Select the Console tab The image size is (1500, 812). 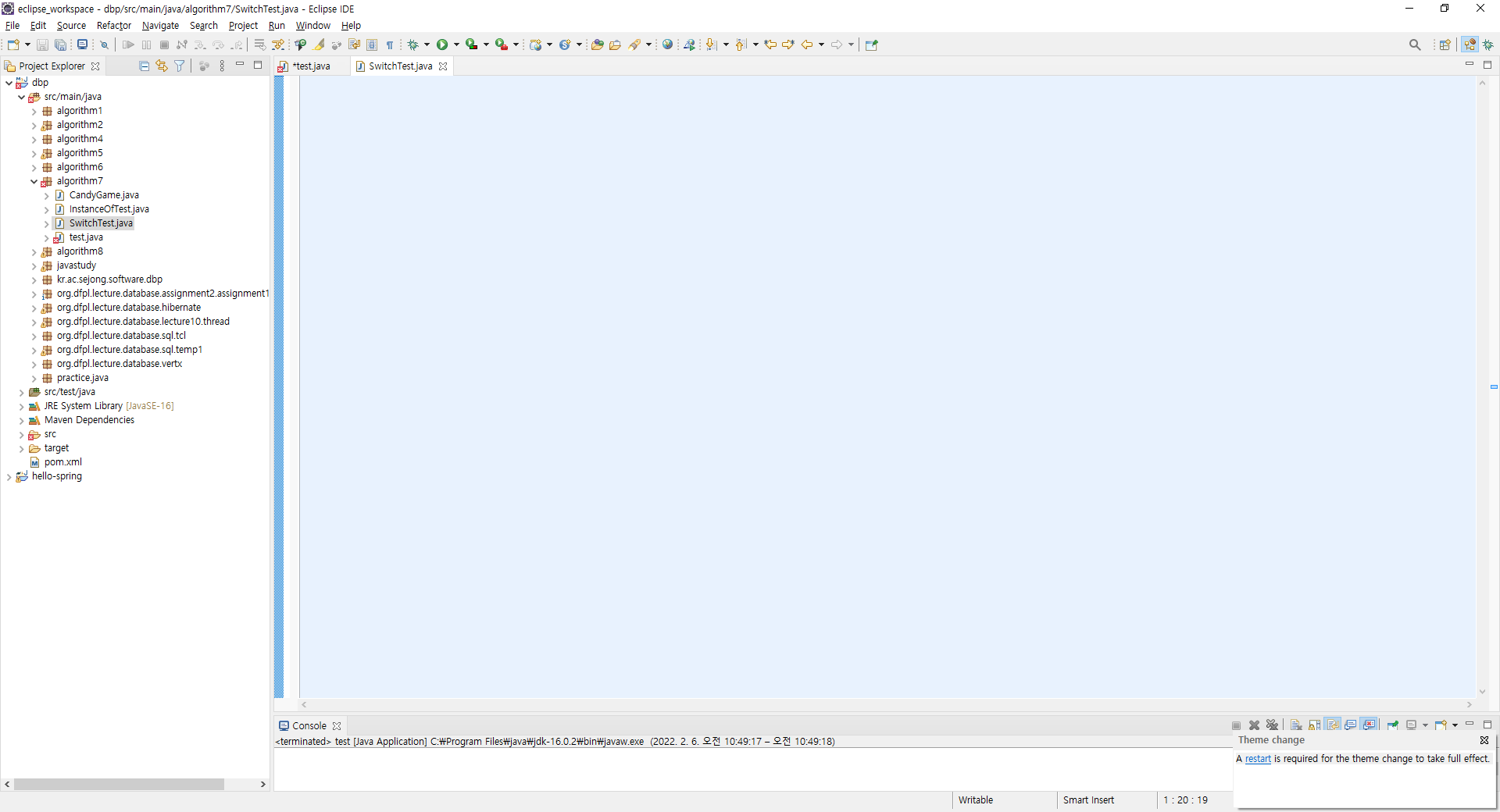click(x=309, y=725)
